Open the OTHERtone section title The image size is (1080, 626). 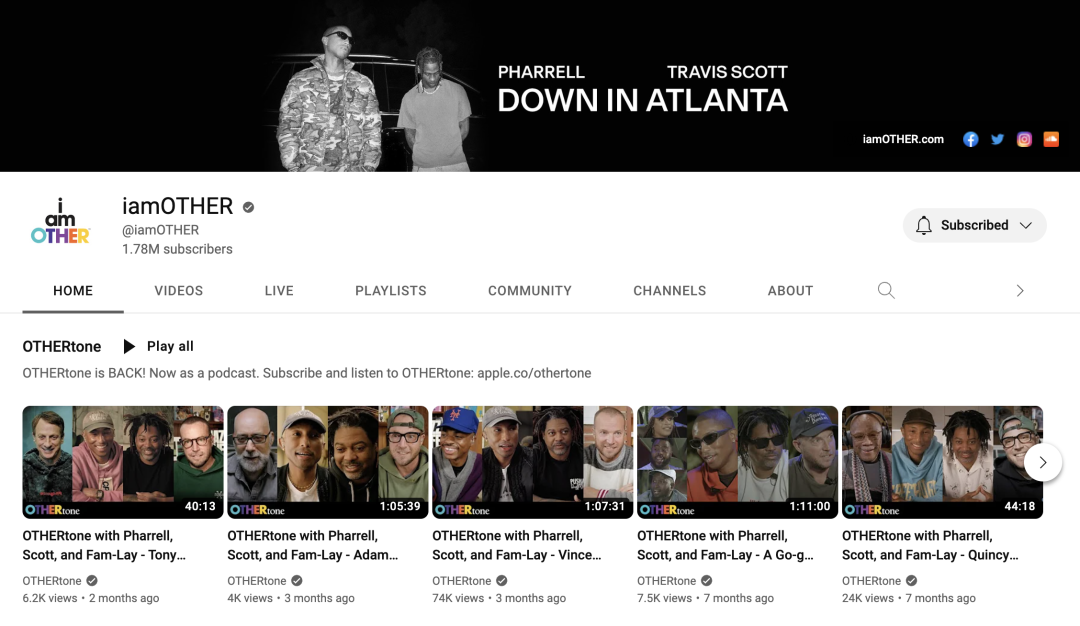[62, 346]
